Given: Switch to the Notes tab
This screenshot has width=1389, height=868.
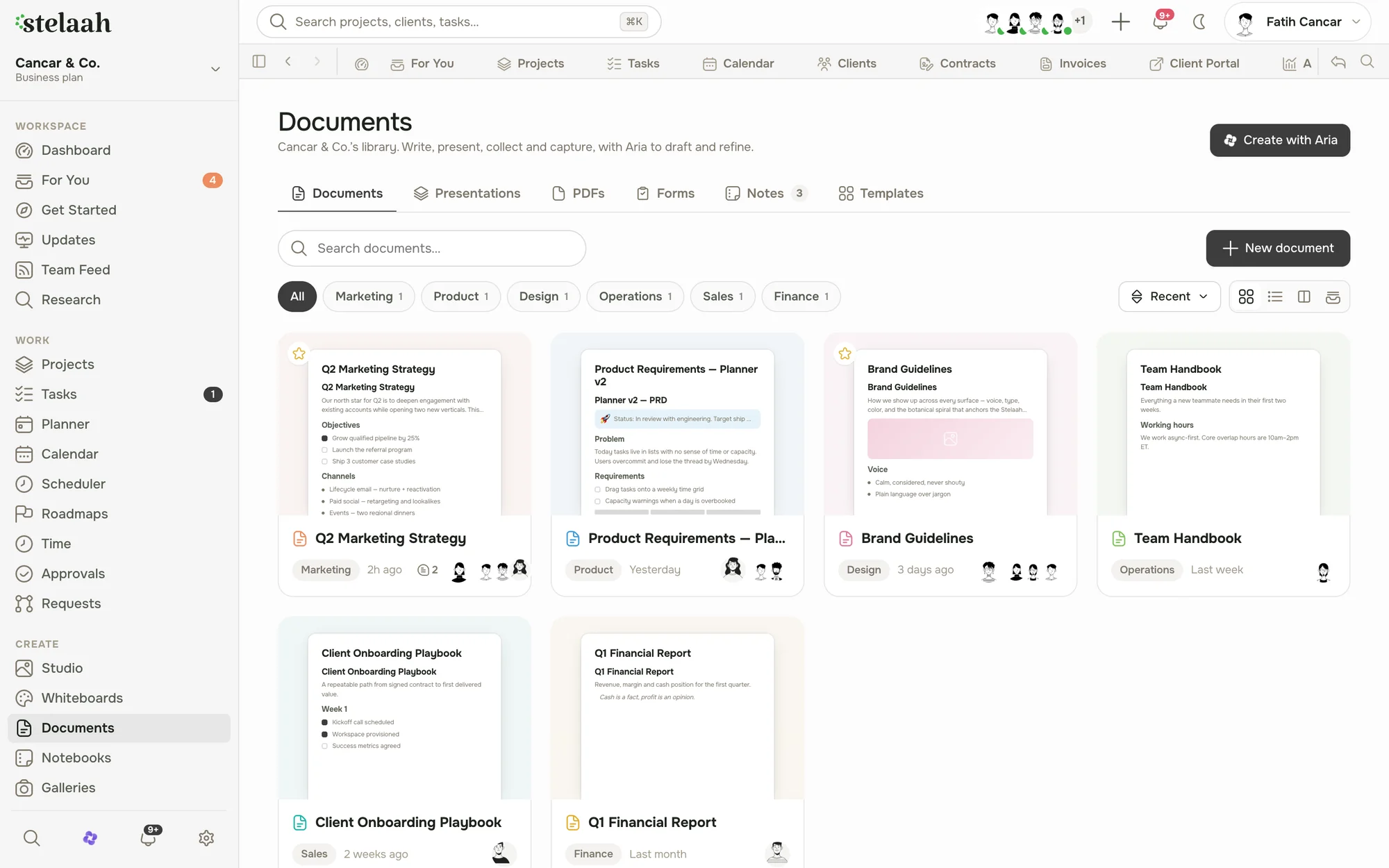Looking at the screenshot, I should [x=766, y=193].
